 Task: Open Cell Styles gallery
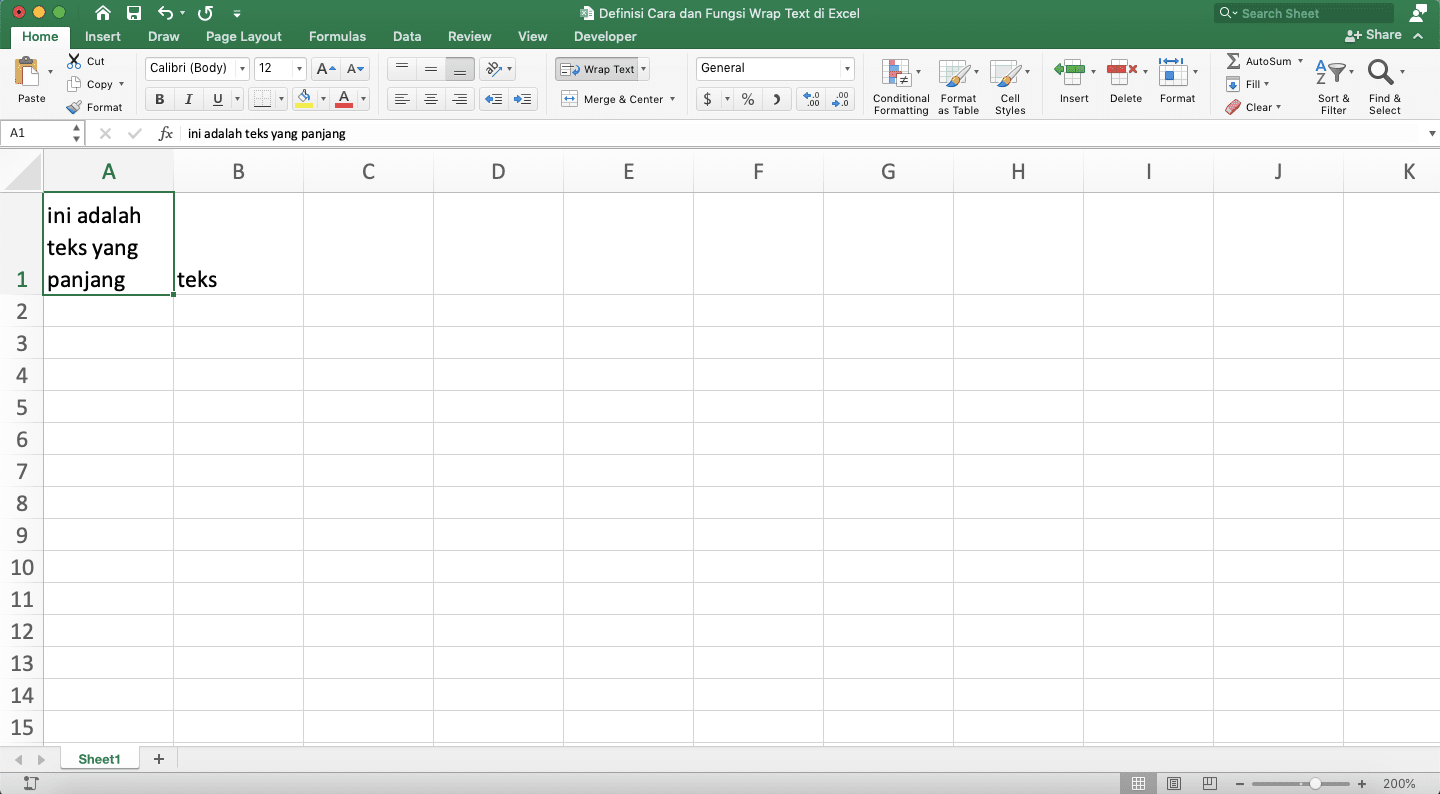point(1010,87)
